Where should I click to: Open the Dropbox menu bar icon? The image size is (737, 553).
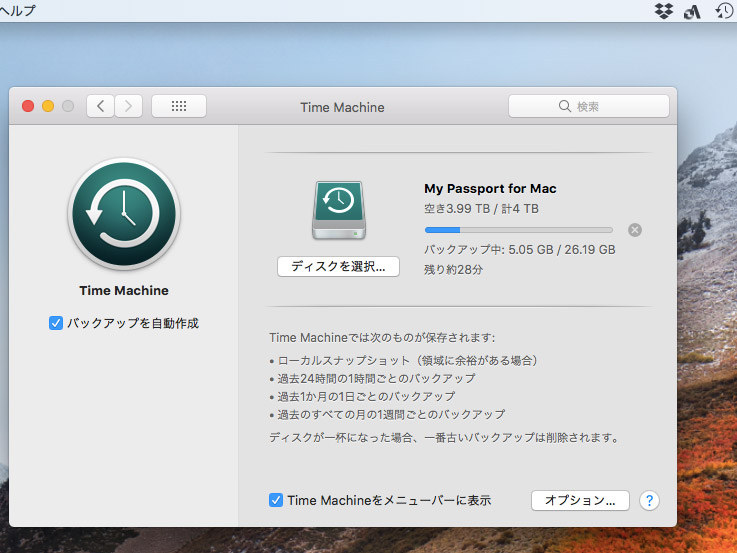point(664,11)
